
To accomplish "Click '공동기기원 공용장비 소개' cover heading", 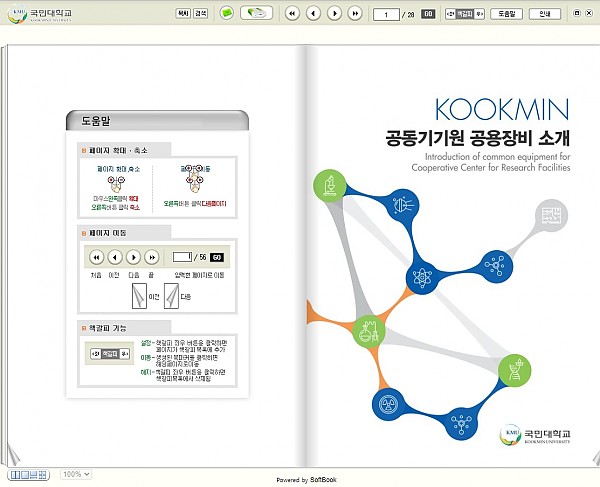I will [478, 138].
